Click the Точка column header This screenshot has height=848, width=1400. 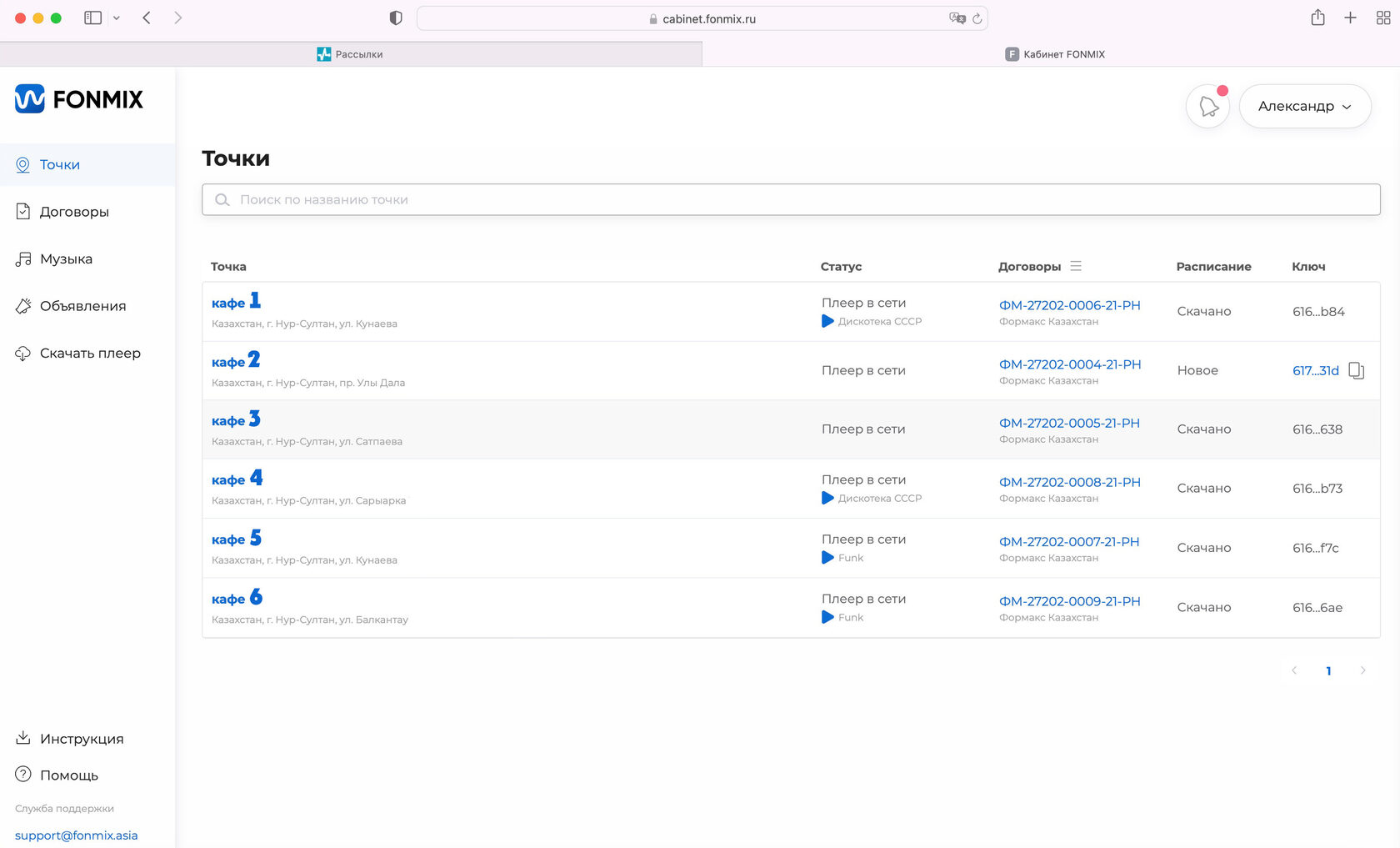click(x=228, y=267)
